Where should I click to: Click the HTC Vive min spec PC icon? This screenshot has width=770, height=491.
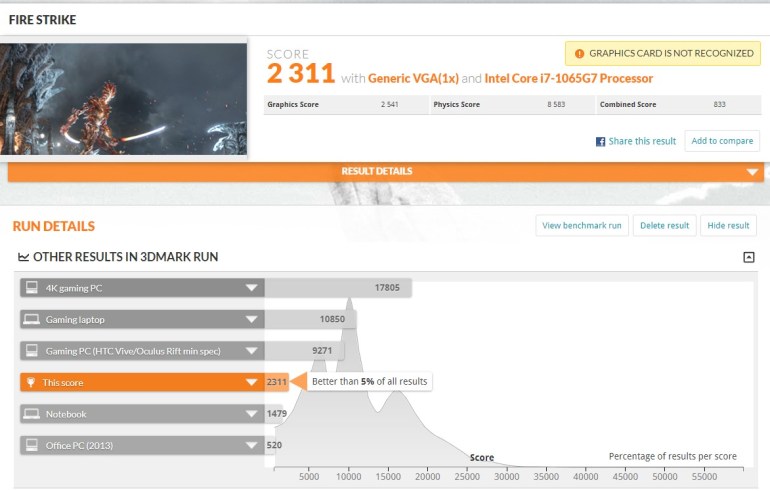(x=32, y=350)
